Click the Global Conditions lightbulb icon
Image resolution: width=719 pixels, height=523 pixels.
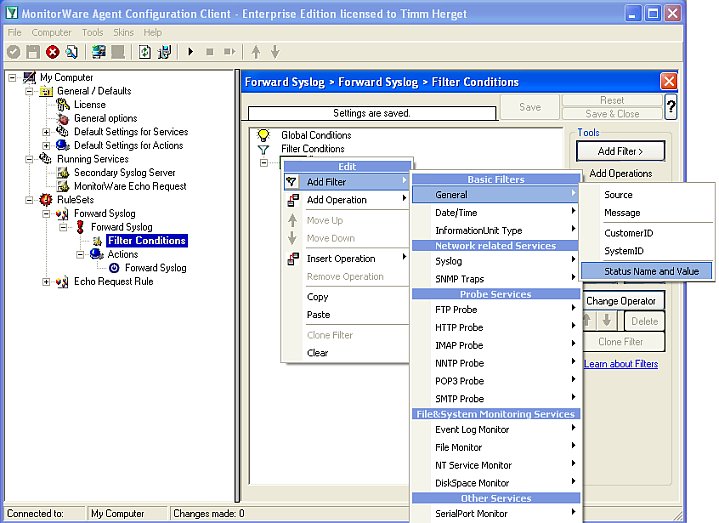pyautogui.click(x=263, y=135)
